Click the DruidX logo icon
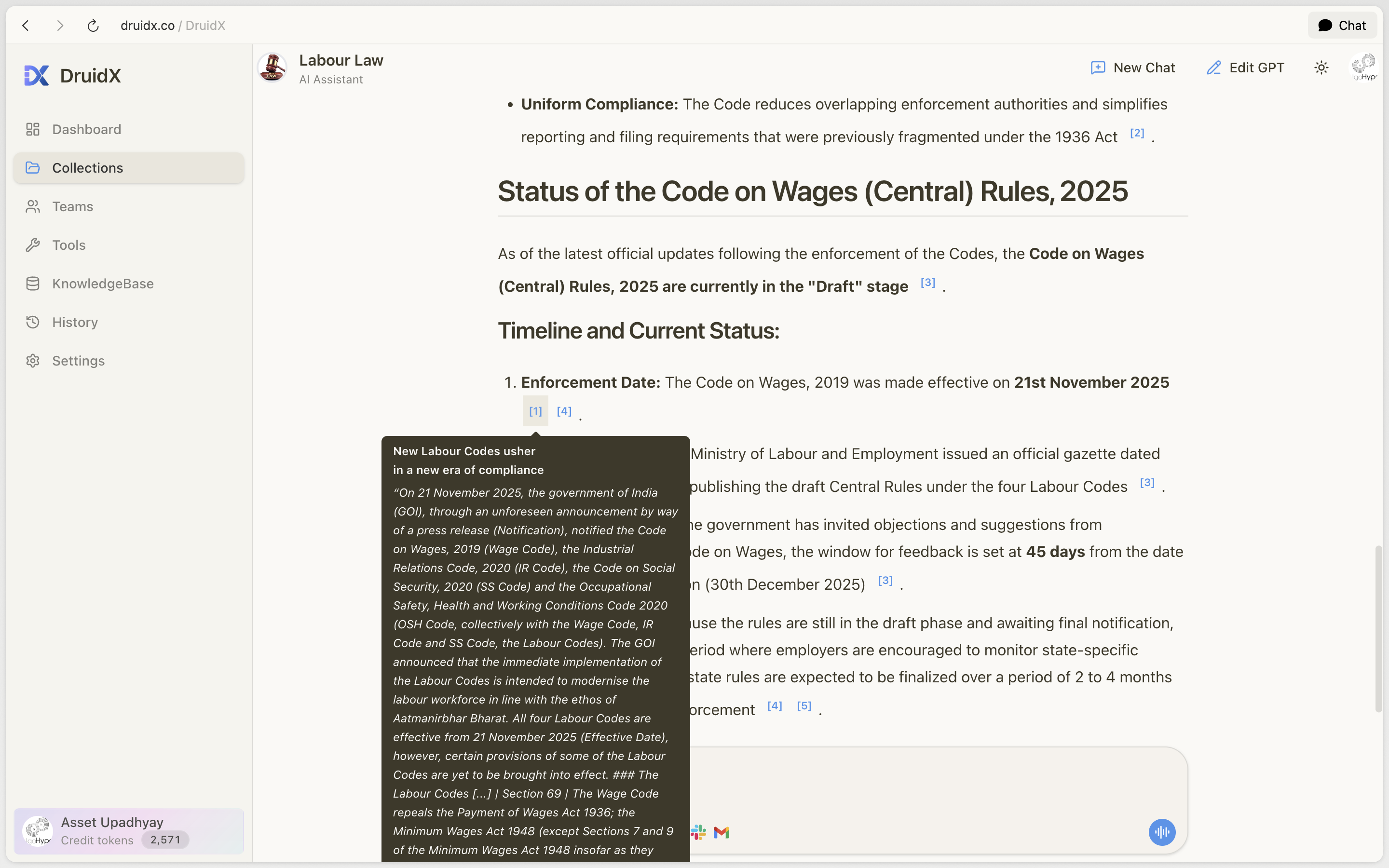The height and width of the screenshot is (868, 1389). (x=36, y=75)
